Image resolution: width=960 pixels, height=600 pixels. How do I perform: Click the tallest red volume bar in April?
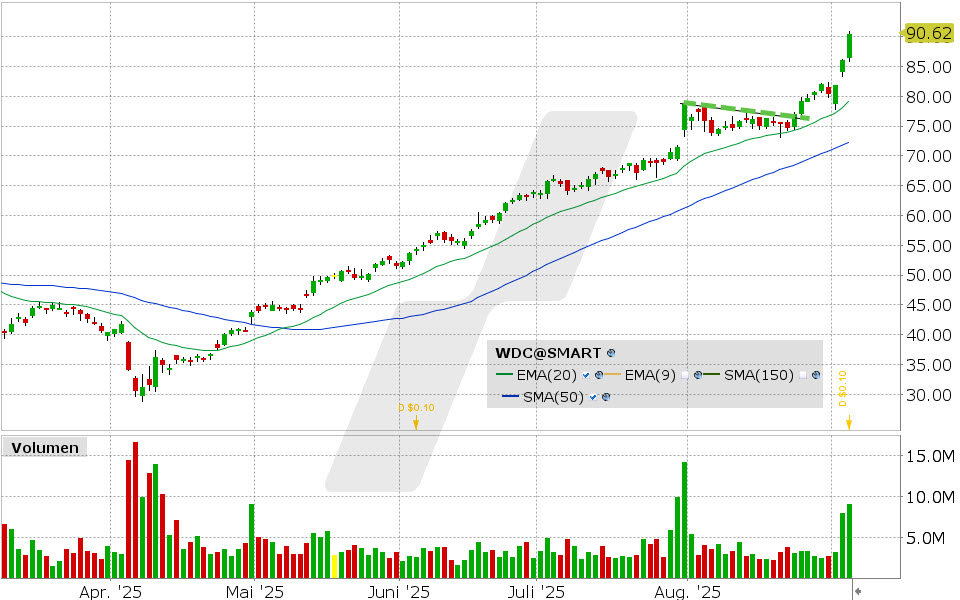pyautogui.click(x=135, y=510)
